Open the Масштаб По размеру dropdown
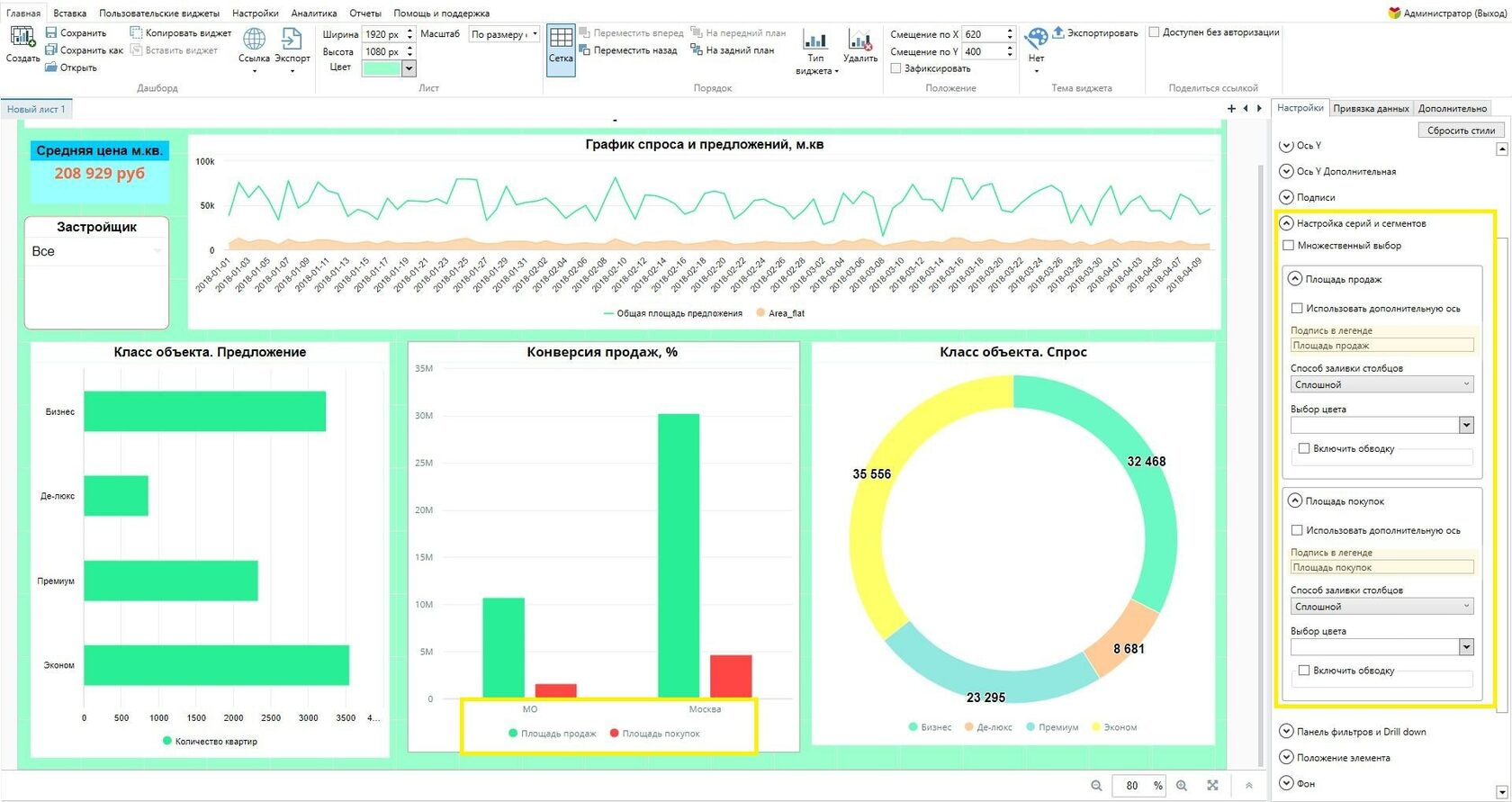1512x802 pixels. (504, 34)
